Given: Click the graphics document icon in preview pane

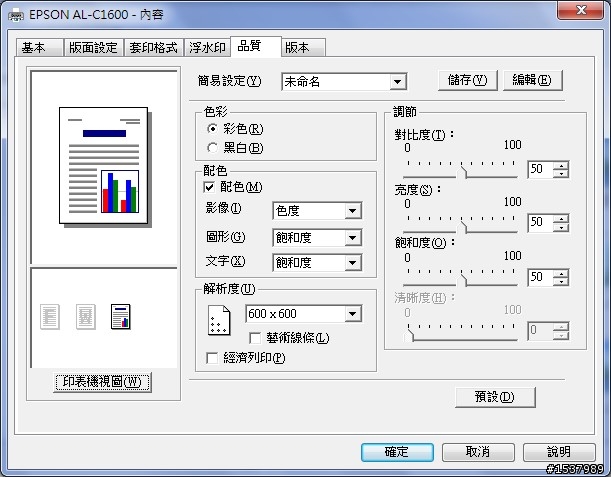Looking at the screenshot, I should [86, 317].
